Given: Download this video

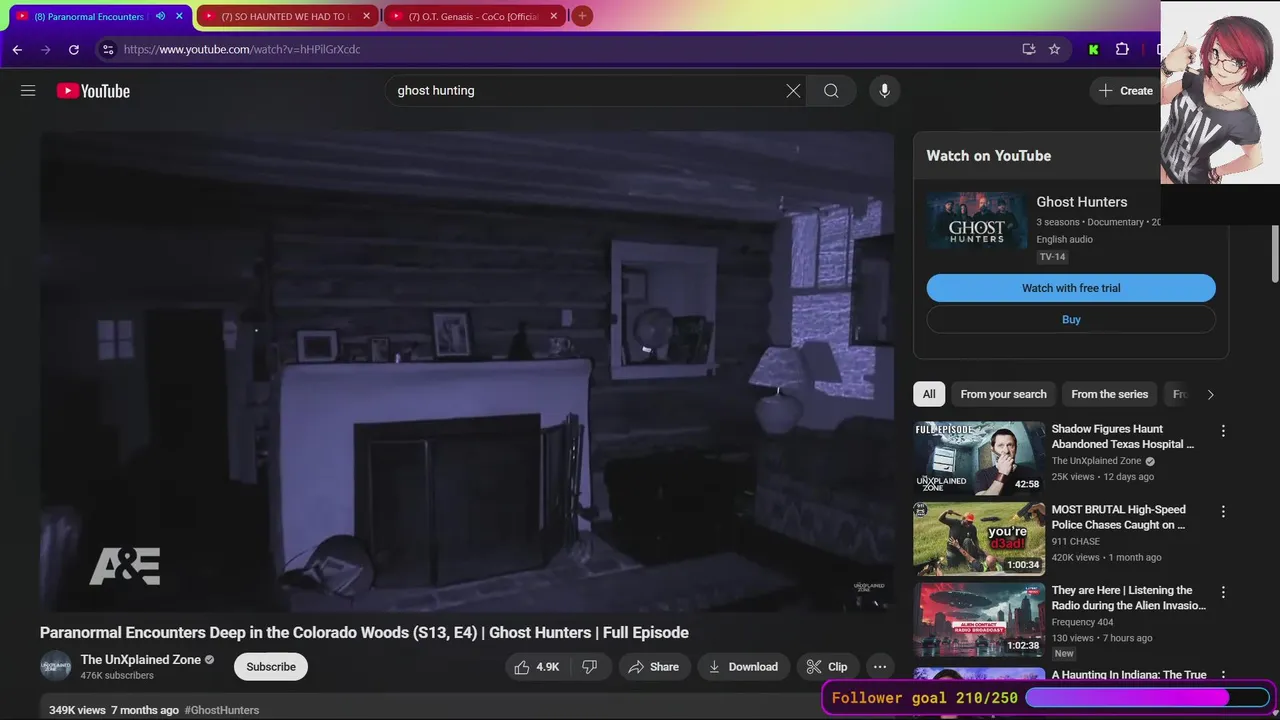Looking at the screenshot, I should (x=744, y=667).
